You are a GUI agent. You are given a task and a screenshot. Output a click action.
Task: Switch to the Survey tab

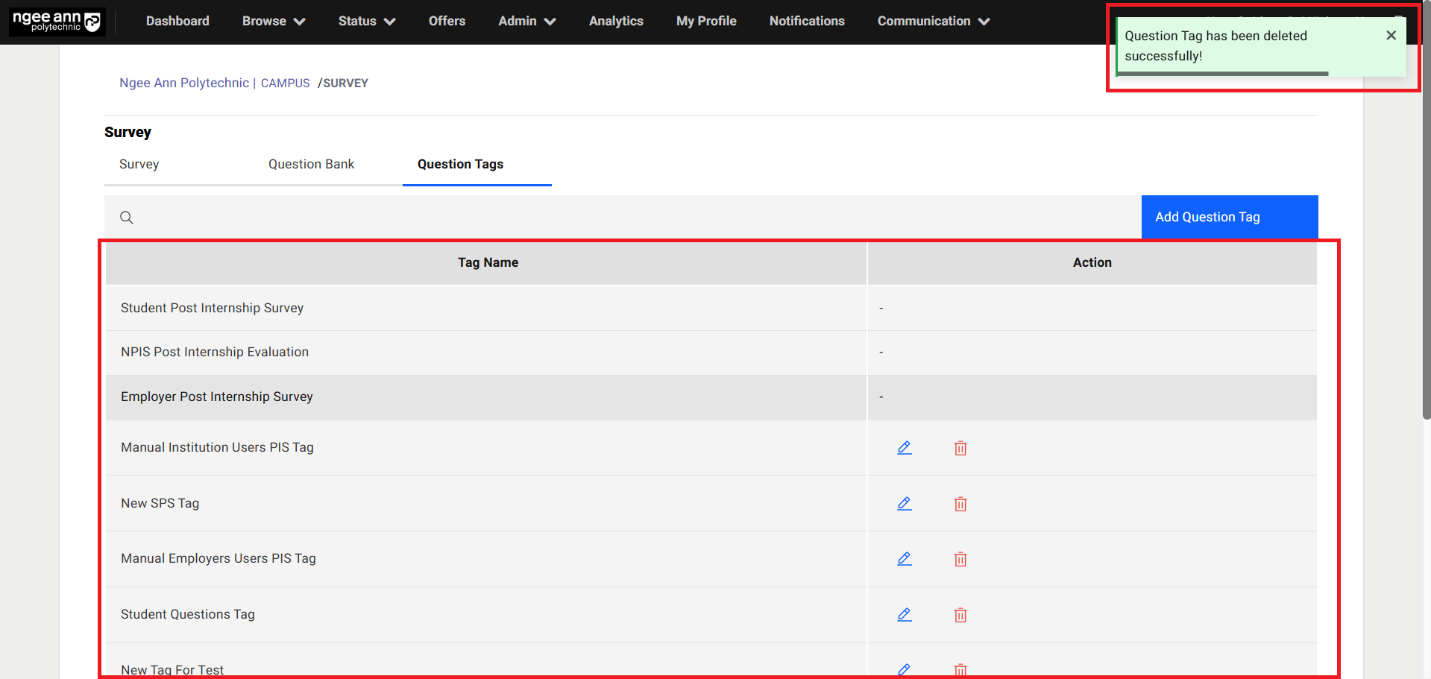tap(139, 164)
